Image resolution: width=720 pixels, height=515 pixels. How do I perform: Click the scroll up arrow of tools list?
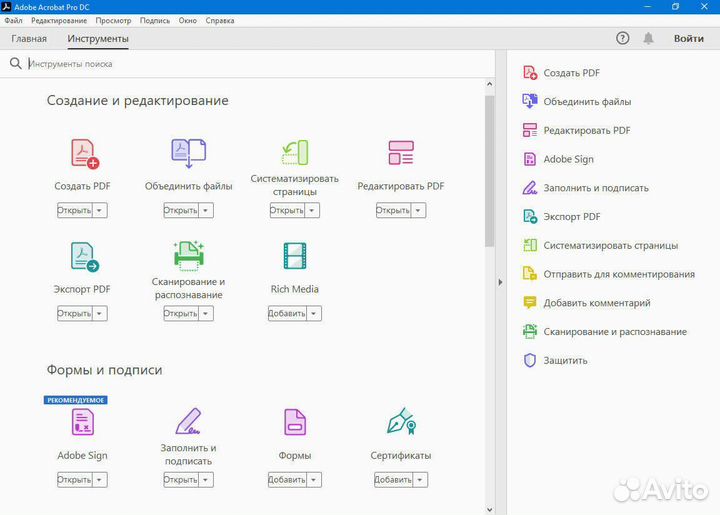point(489,84)
